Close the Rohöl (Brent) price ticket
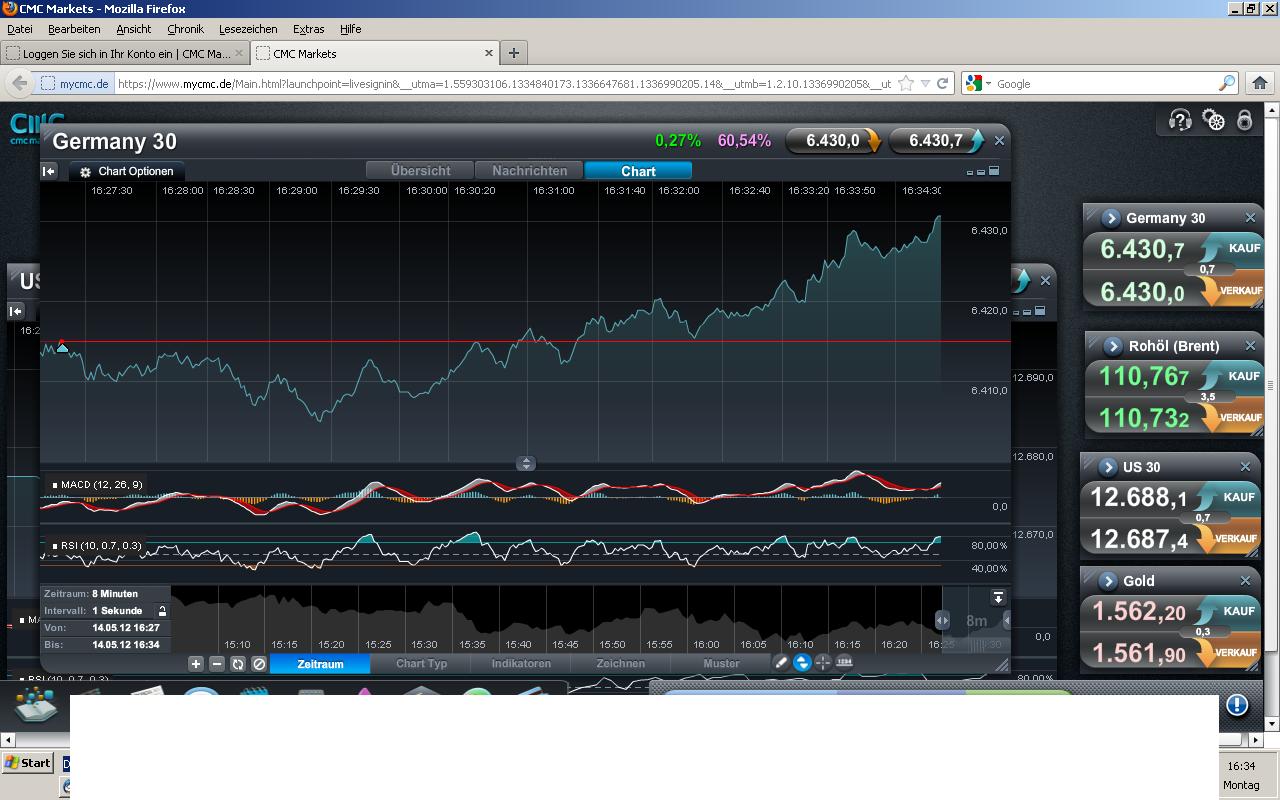The height and width of the screenshot is (800, 1280). coord(1250,346)
